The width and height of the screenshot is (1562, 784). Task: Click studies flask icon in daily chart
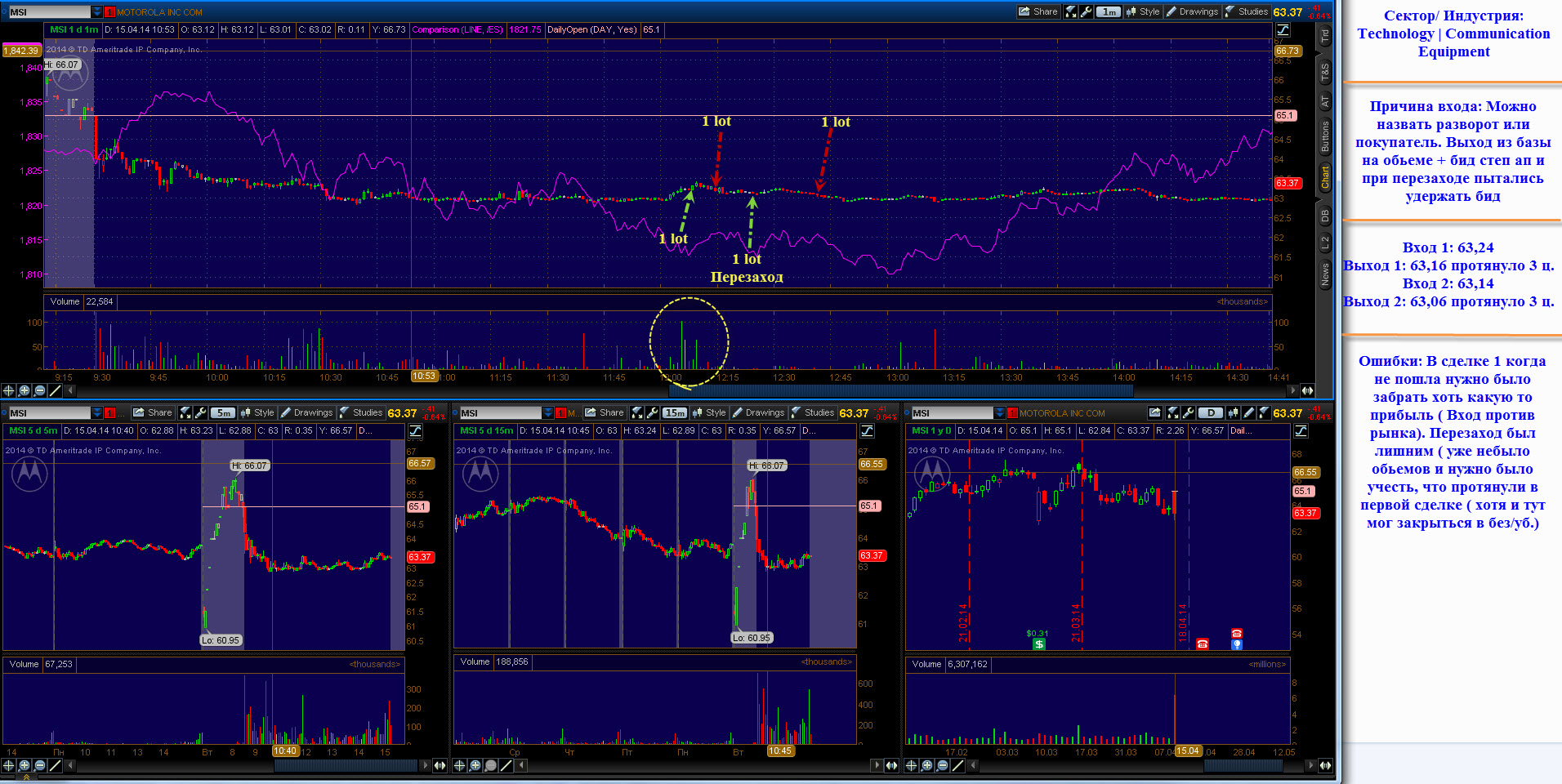click(x=1265, y=412)
